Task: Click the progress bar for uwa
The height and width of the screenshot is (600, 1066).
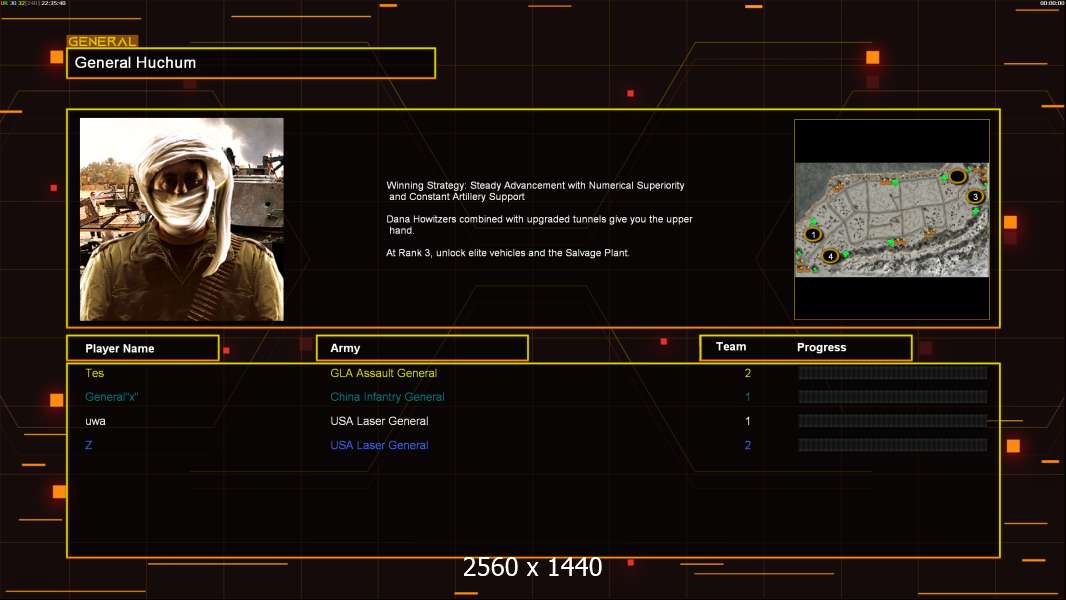Action: click(893, 421)
